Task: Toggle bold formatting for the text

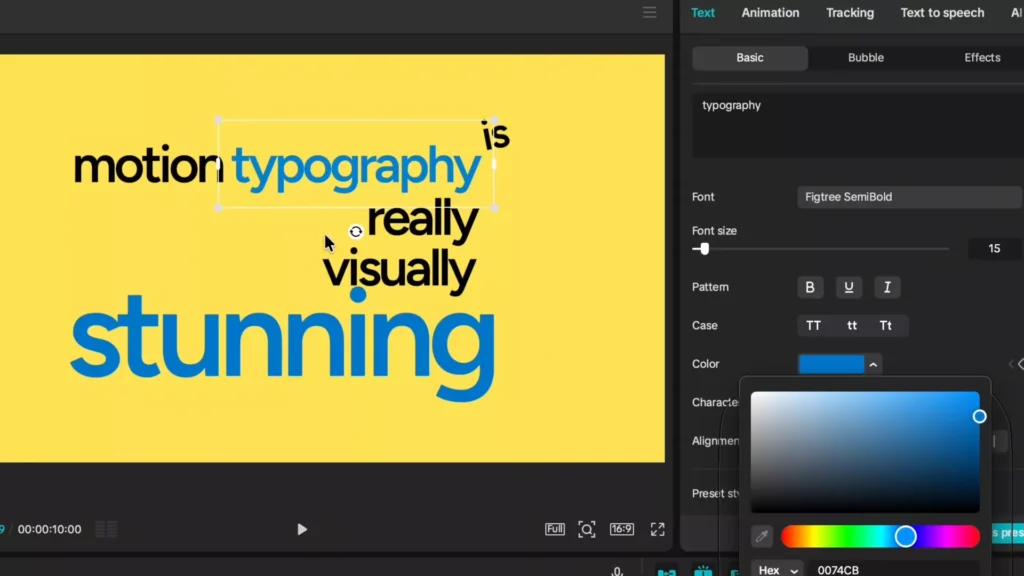Action: (x=809, y=287)
